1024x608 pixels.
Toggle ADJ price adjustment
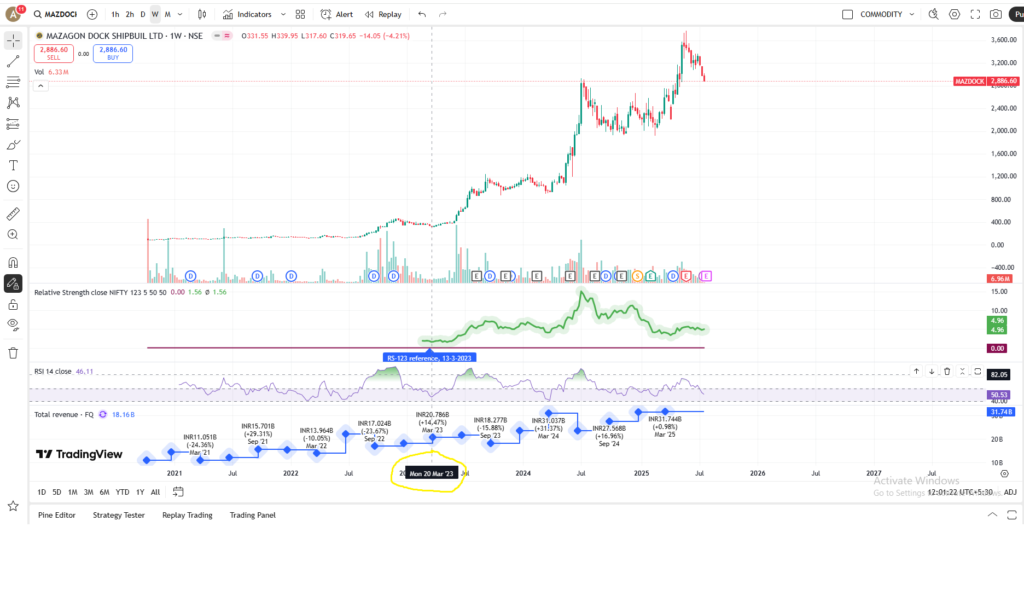[1010, 492]
